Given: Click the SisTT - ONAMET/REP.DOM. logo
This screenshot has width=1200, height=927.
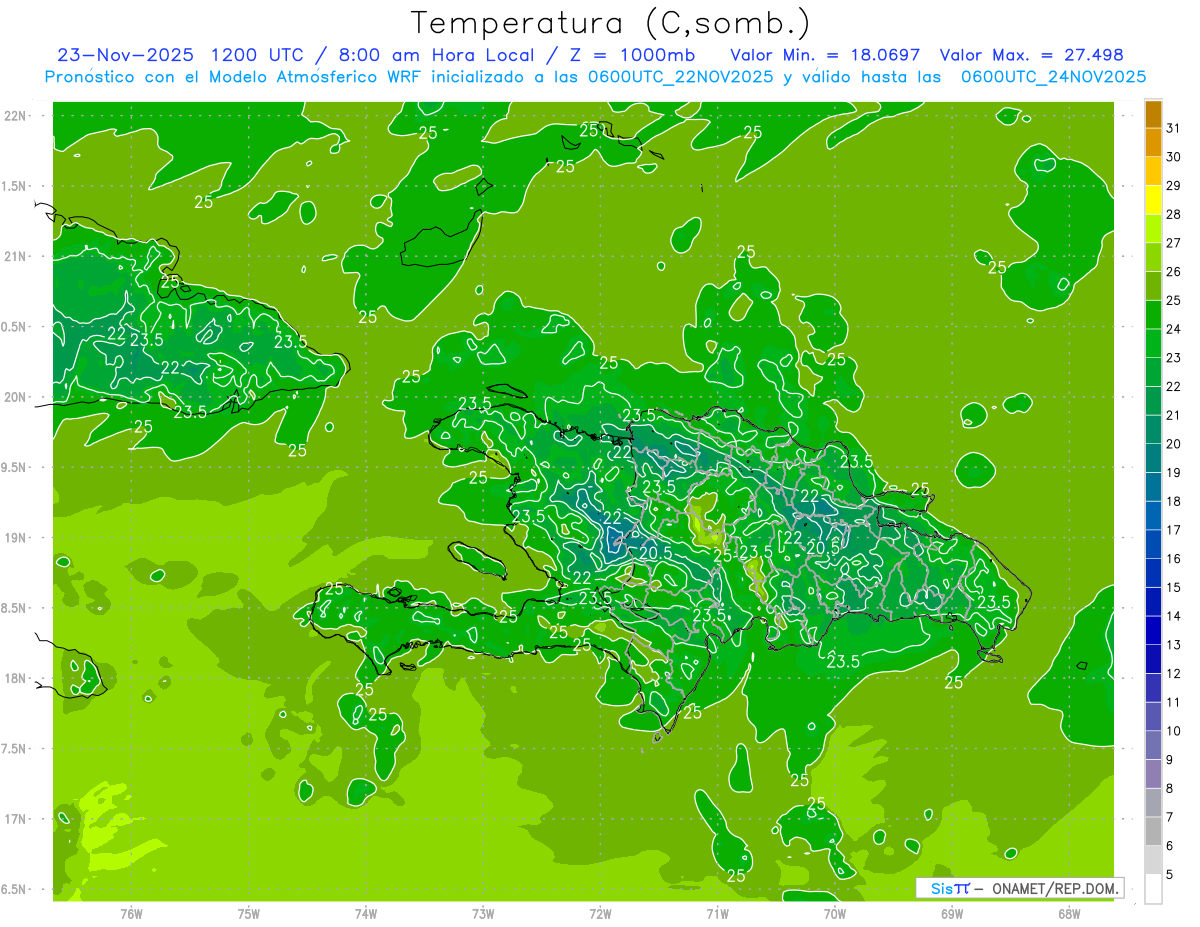Looking at the screenshot, I should click(1020, 888).
